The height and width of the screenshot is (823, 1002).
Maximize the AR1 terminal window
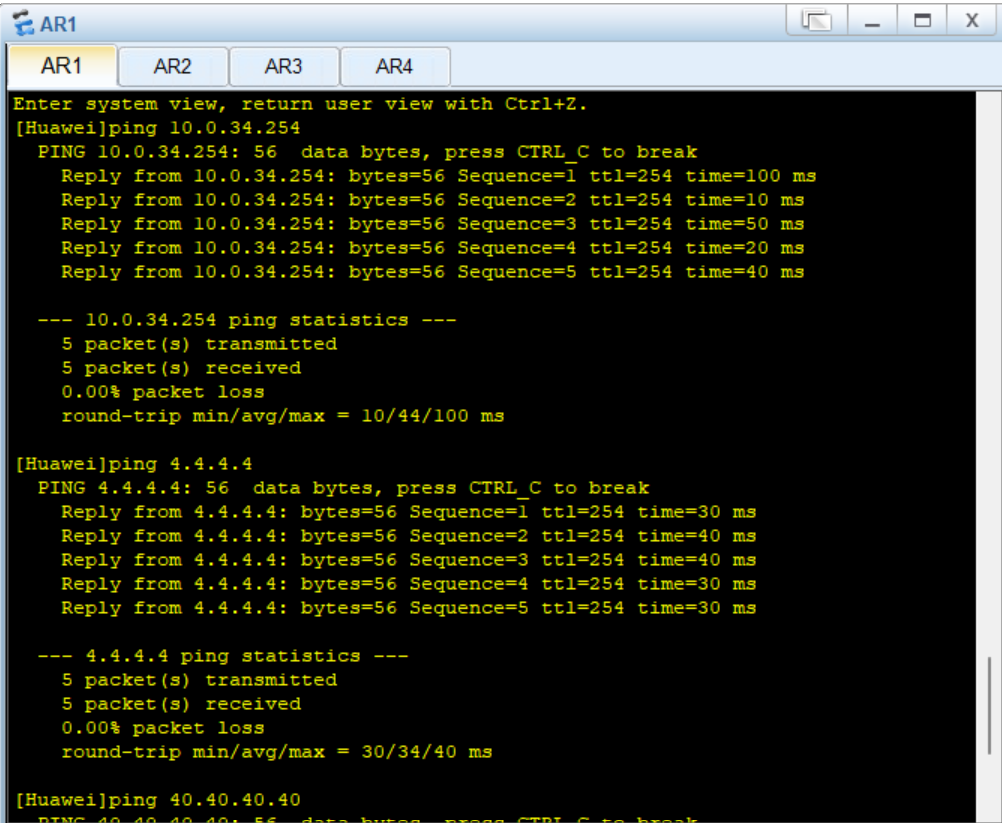(922, 20)
